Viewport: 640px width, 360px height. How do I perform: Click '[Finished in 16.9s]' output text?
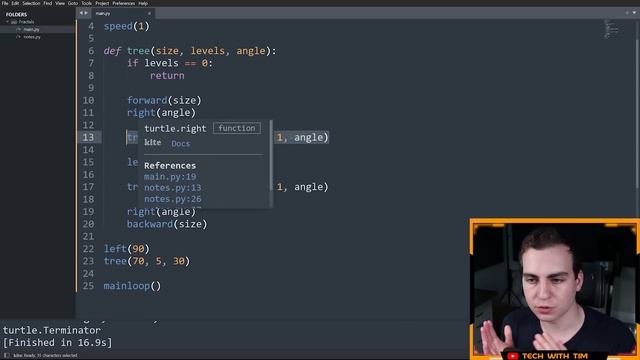(57, 342)
